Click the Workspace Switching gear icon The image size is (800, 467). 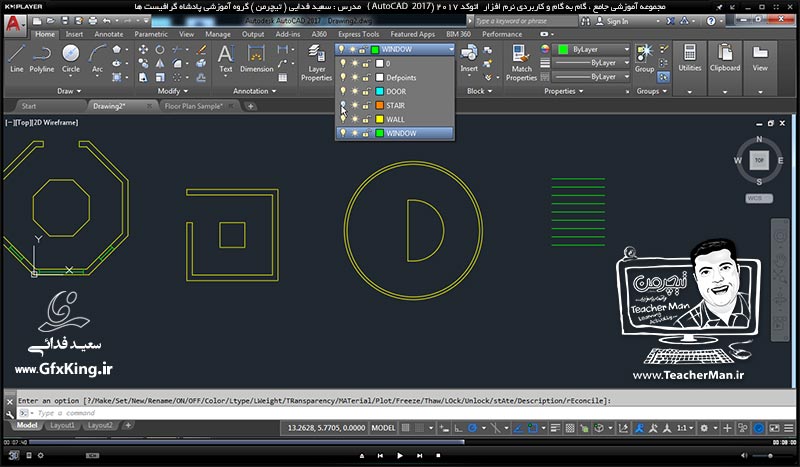704,428
